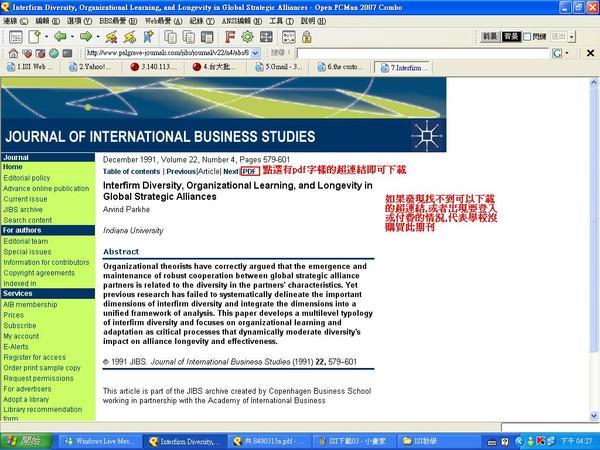Click the second lightning reconnect icon
Screen dimensions: 600x450
coord(130,37)
